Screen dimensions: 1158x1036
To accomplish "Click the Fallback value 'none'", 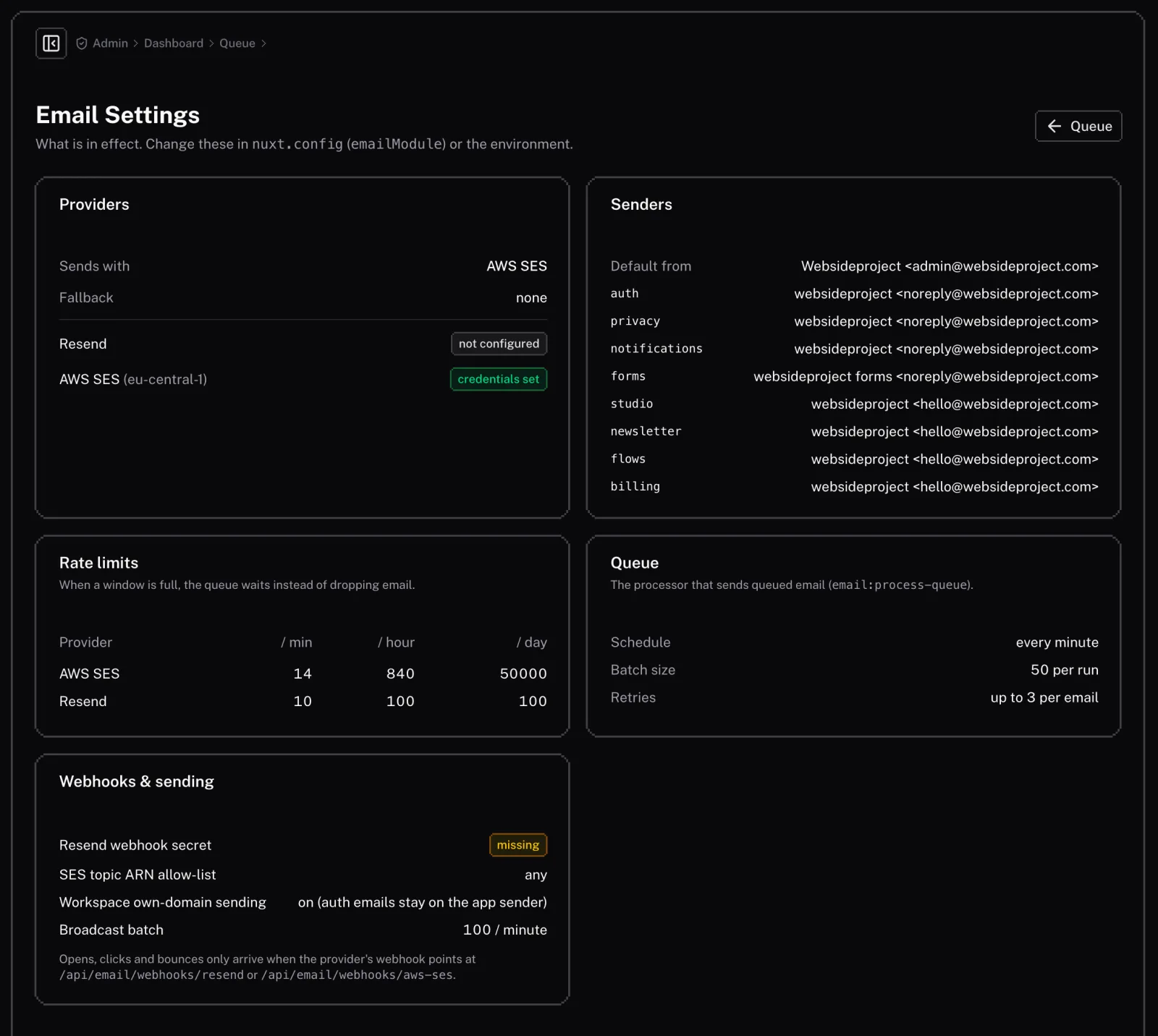I will click(531, 298).
